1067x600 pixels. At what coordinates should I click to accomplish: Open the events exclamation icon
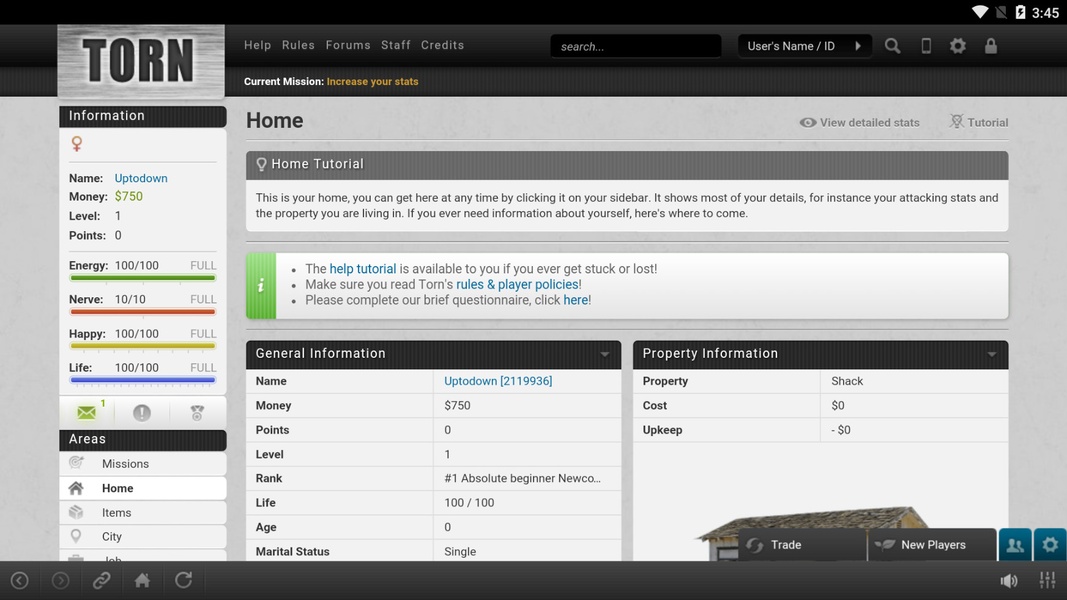click(142, 412)
